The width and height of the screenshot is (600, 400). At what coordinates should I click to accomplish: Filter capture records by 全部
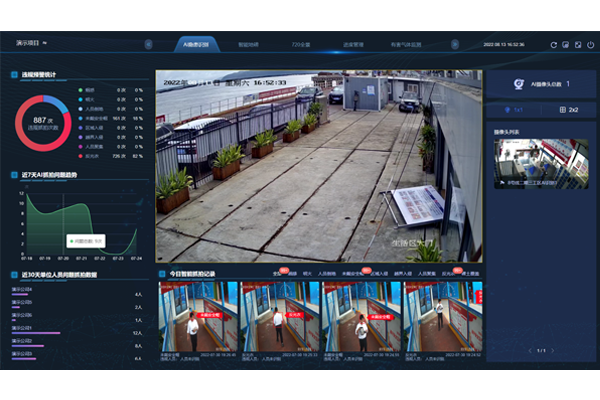[277, 274]
